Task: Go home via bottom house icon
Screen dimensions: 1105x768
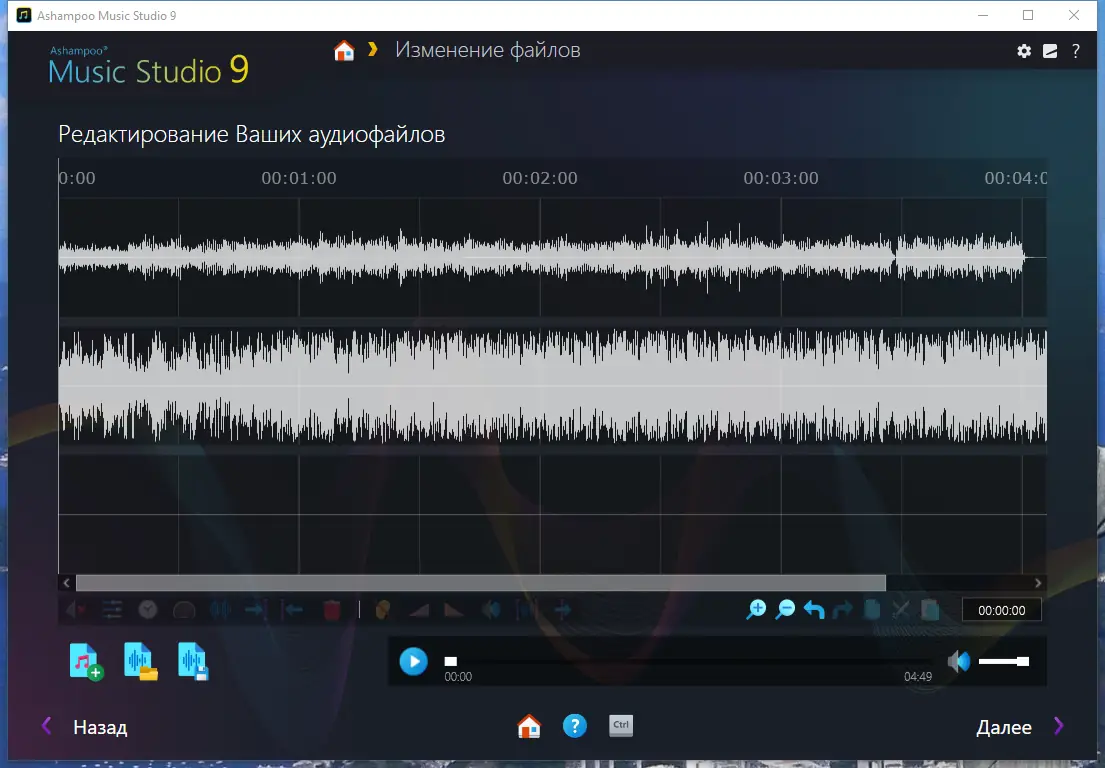Action: click(x=529, y=726)
